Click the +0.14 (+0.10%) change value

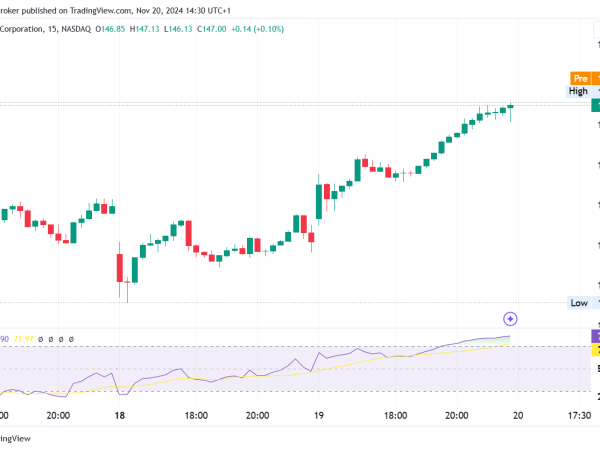[258, 29]
